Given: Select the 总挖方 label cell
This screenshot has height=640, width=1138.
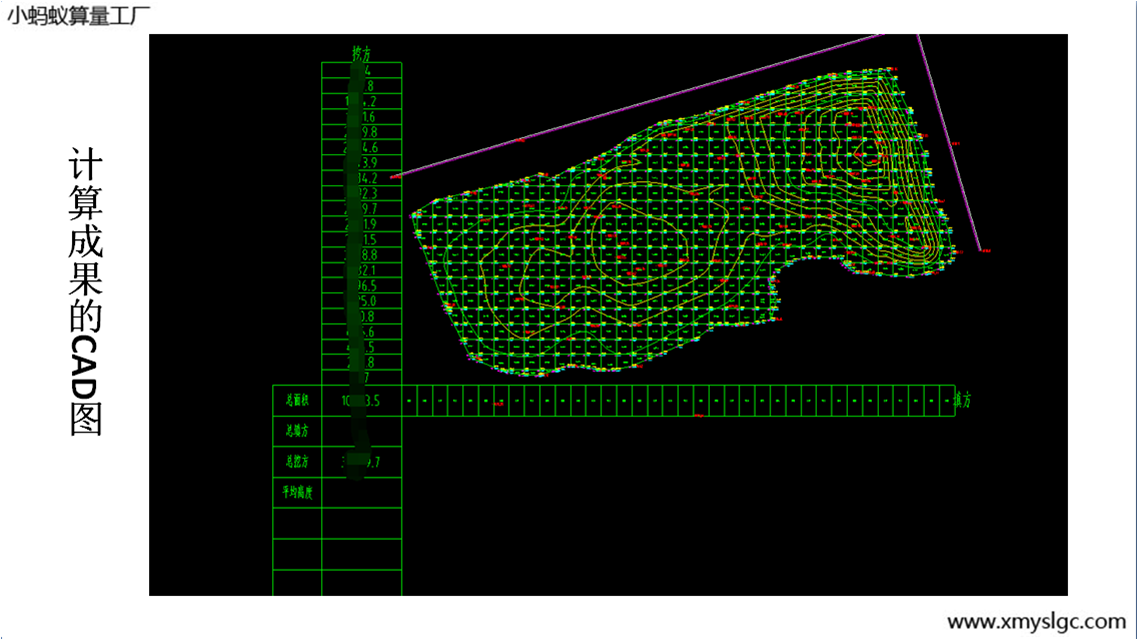Looking at the screenshot, I should (297, 462).
